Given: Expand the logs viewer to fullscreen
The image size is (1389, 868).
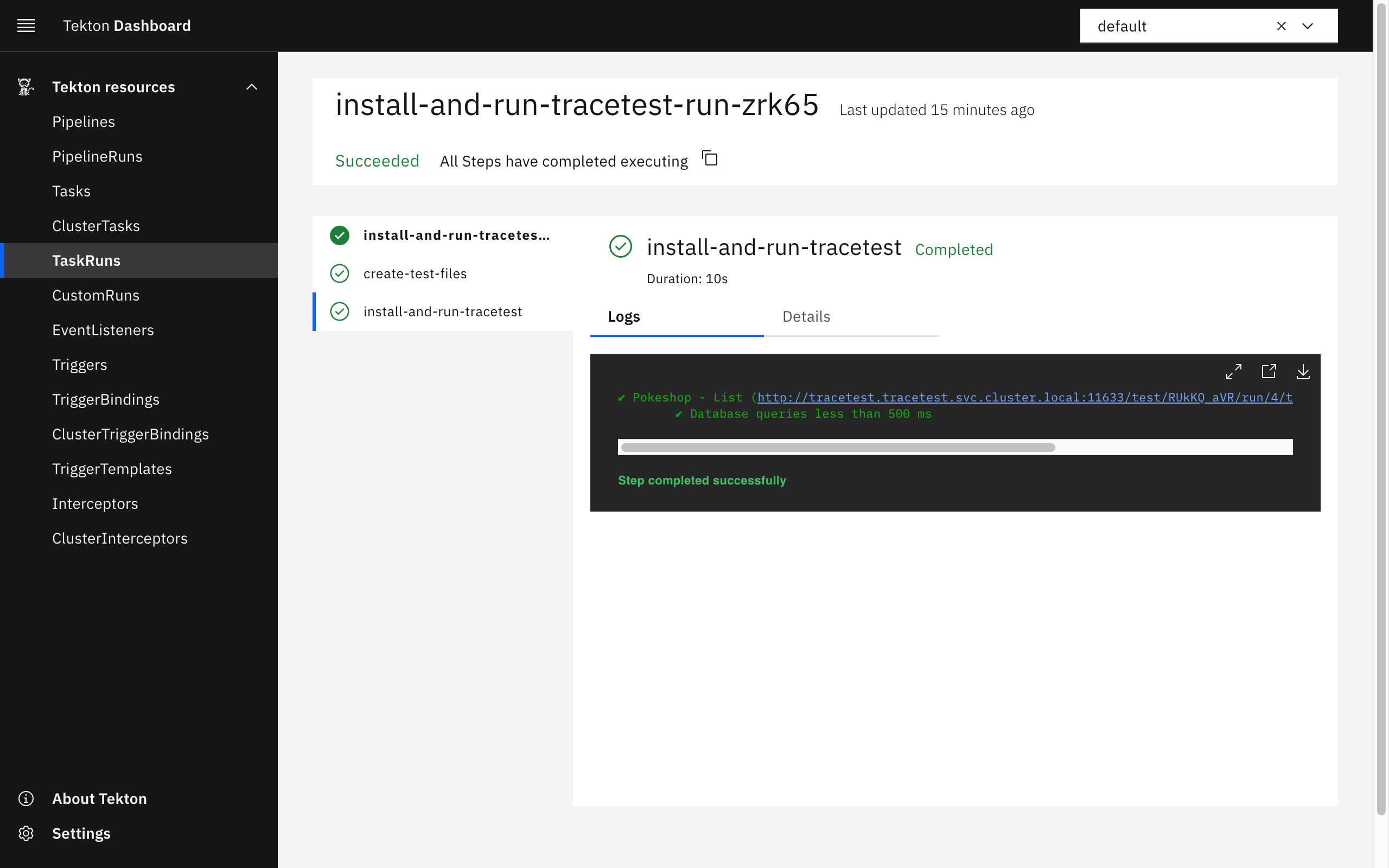Looking at the screenshot, I should 1234,372.
